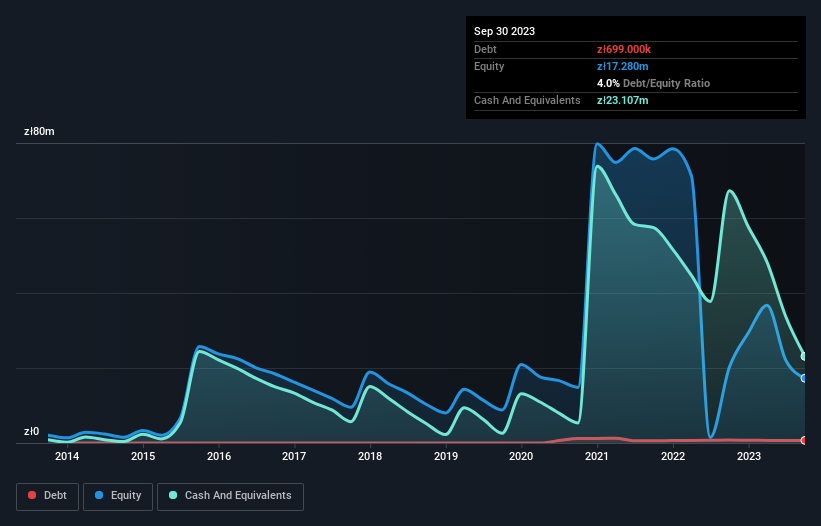Screen dimensions: 821x526
Task: Select the teal Cash endpoint marker
Action: [x=804, y=356]
